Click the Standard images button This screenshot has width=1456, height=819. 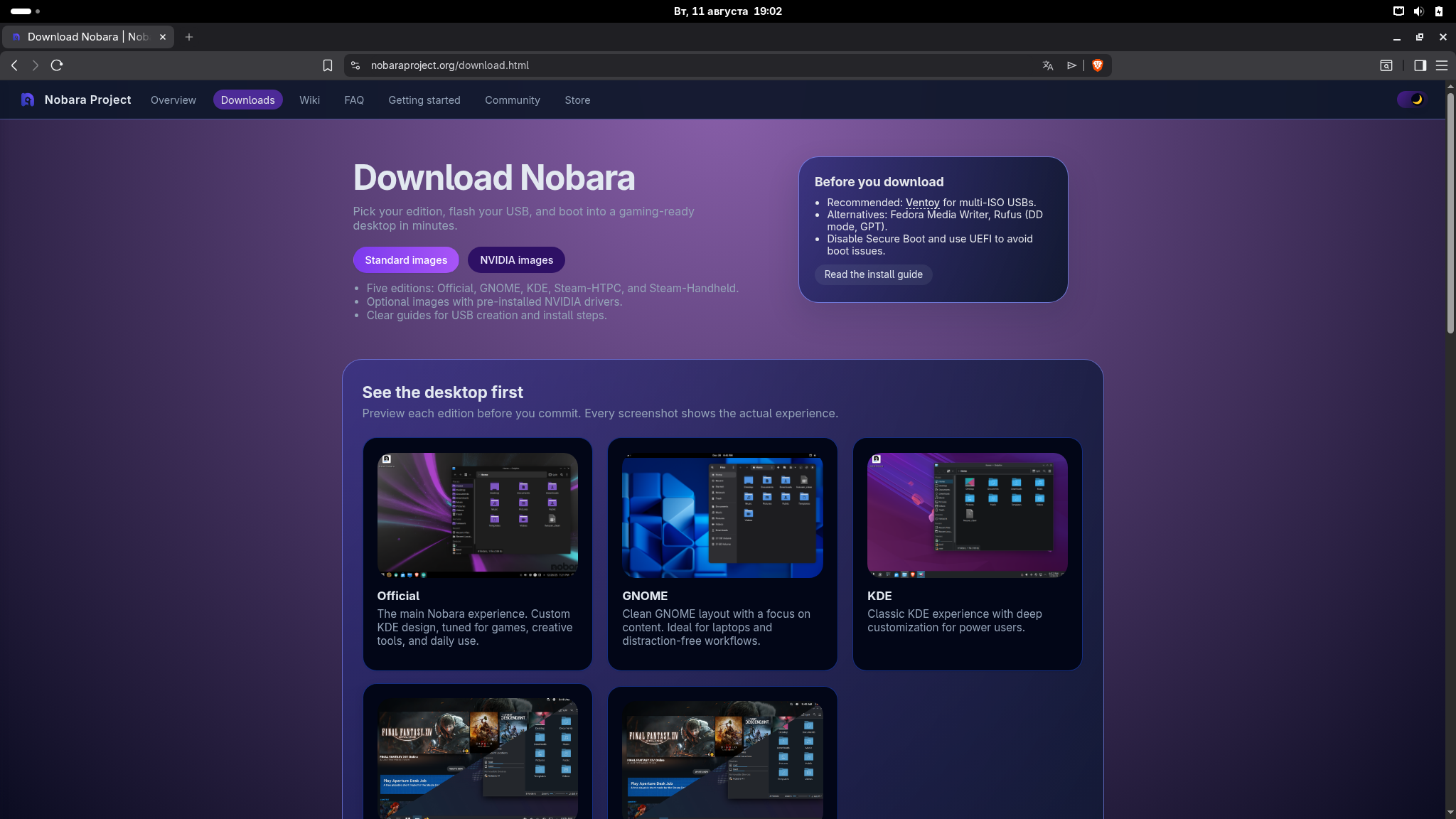pyautogui.click(x=406, y=260)
